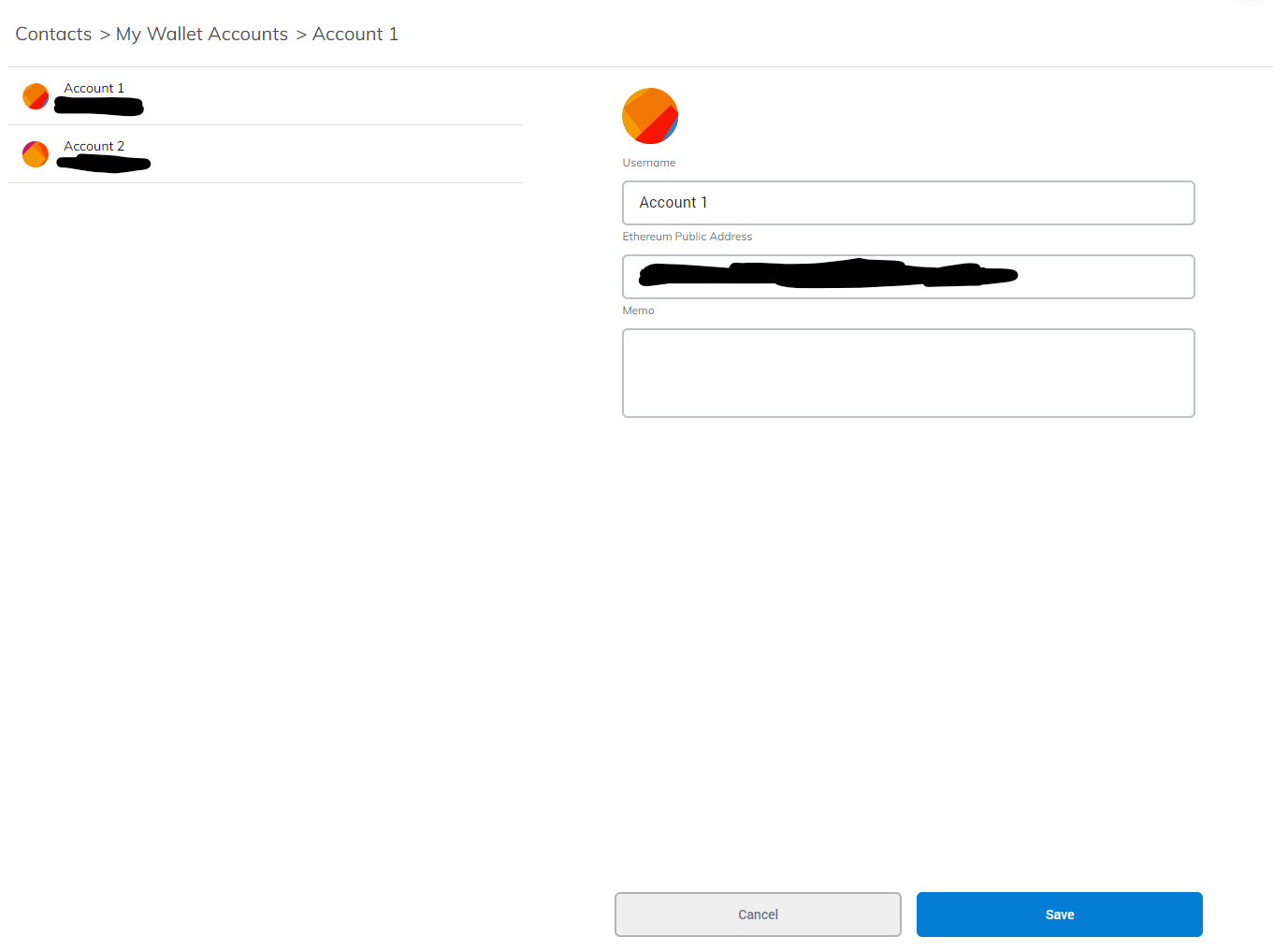1288x951 pixels.
Task: Click the Memo field label
Action: [x=638, y=310]
